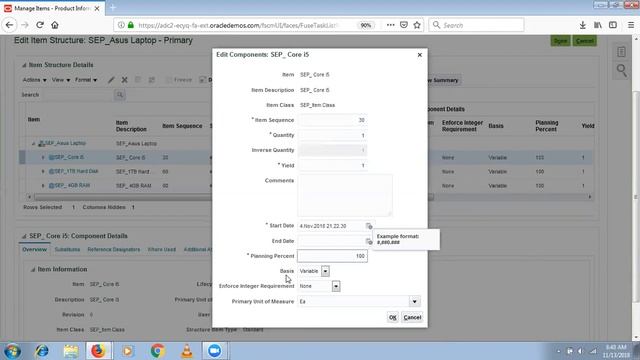Click the browser URL address bar
The image size is (640, 360).
pos(237,25)
